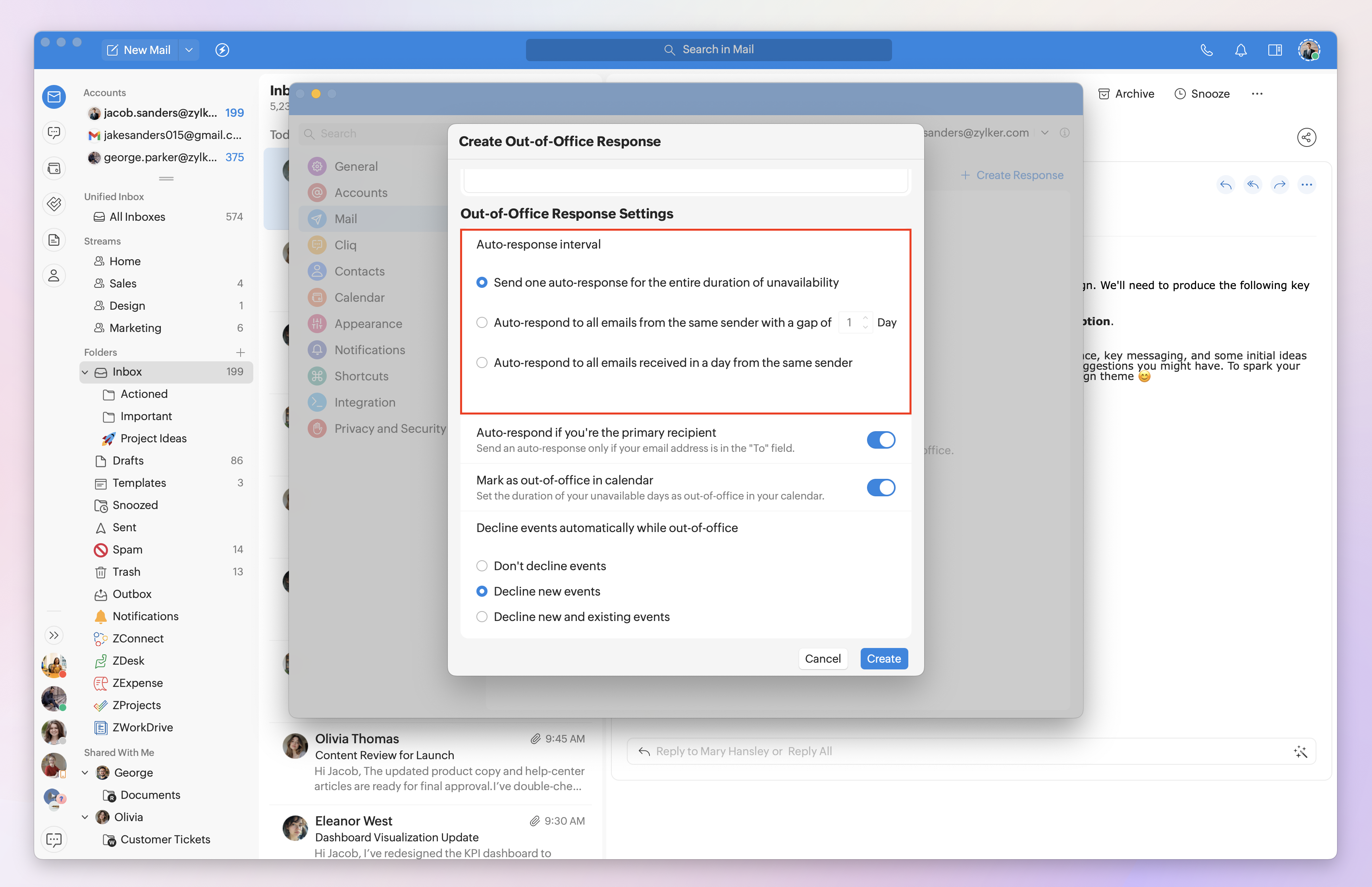This screenshot has width=1372, height=887.
Task: Click the phone call icon in header
Action: 1206,50
